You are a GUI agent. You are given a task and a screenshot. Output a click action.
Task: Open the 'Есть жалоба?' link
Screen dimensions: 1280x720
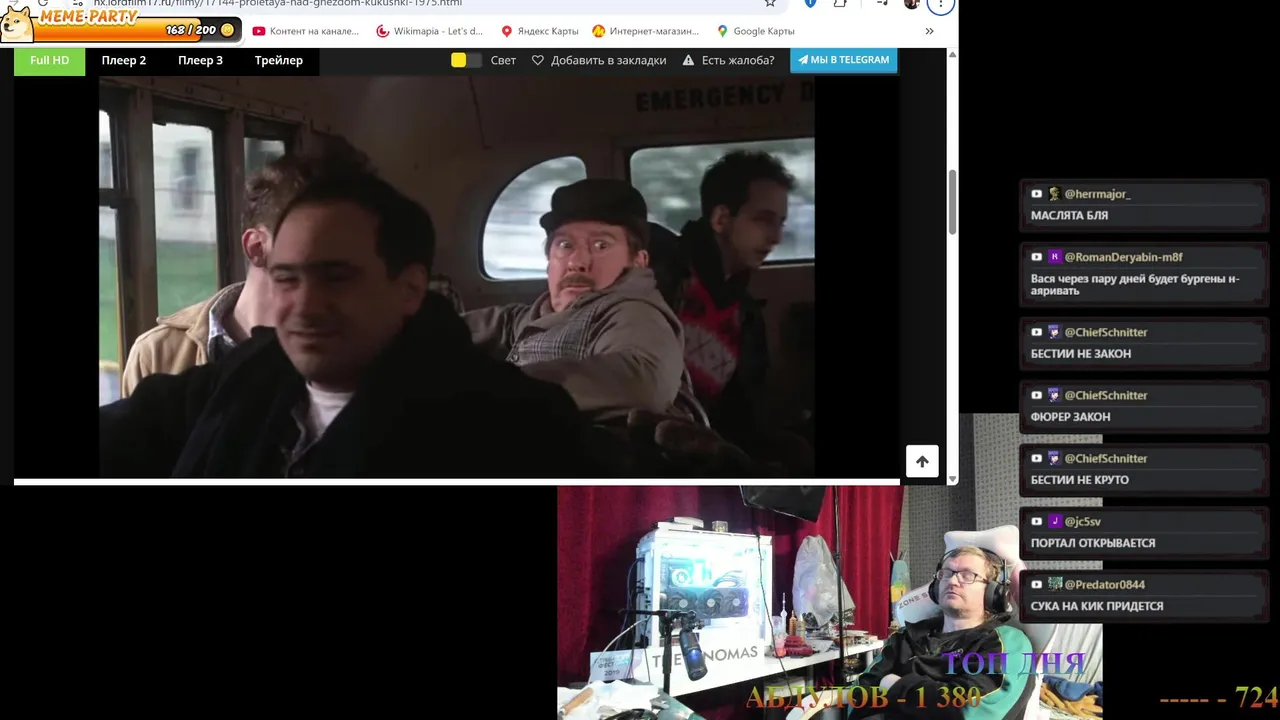point(738,60)
